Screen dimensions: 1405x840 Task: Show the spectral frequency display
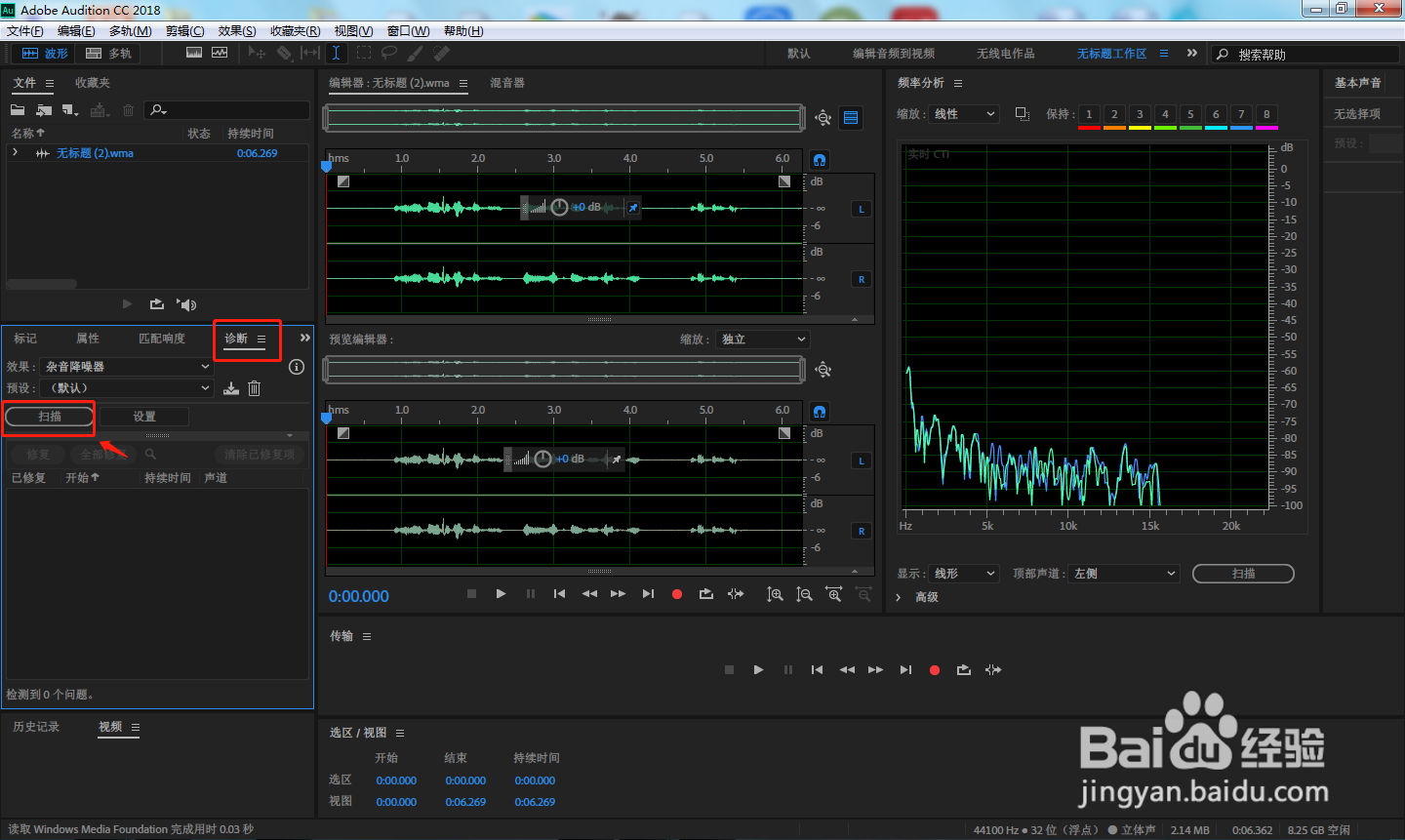[194, 53]
